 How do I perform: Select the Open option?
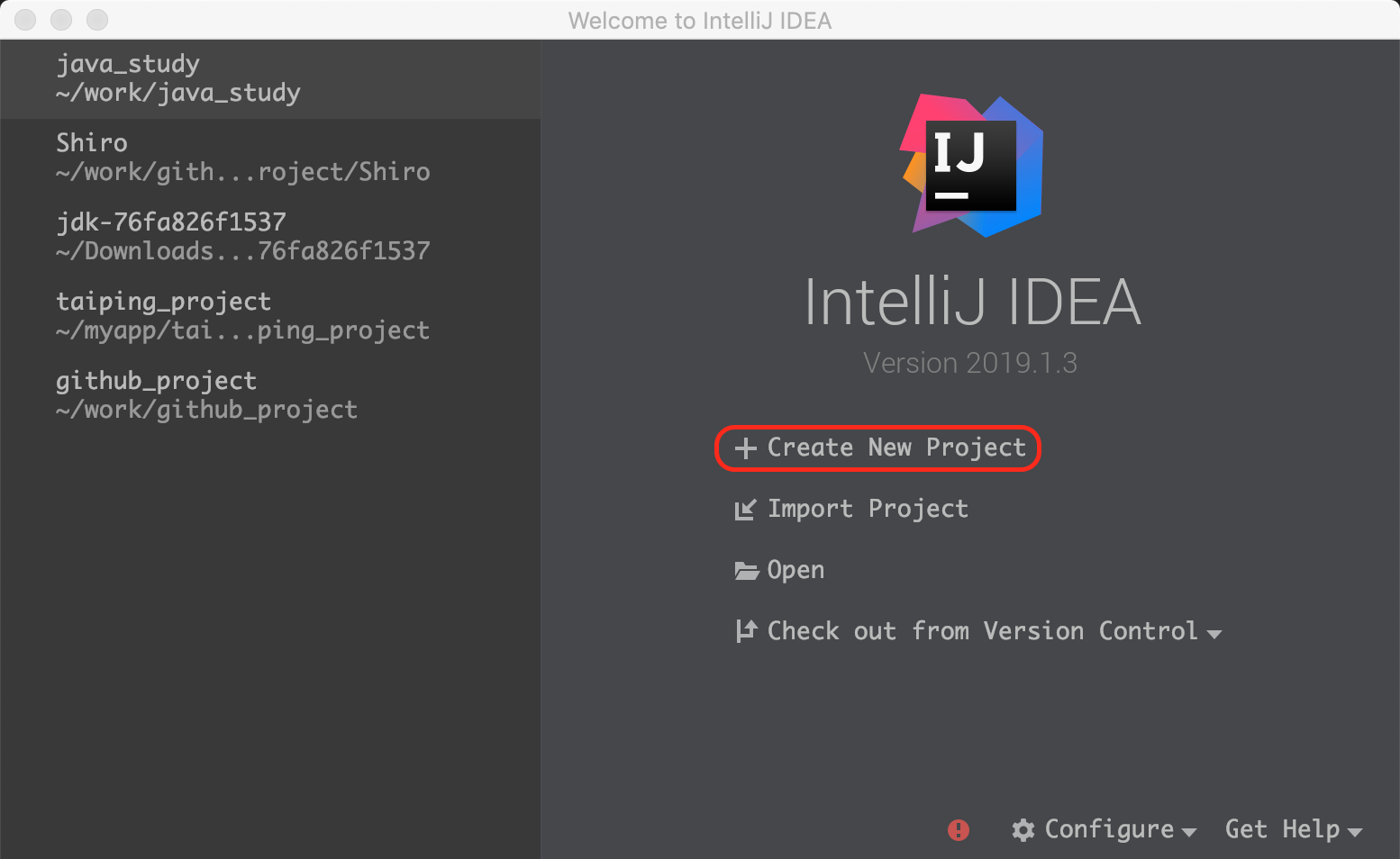tap(795, 570)
